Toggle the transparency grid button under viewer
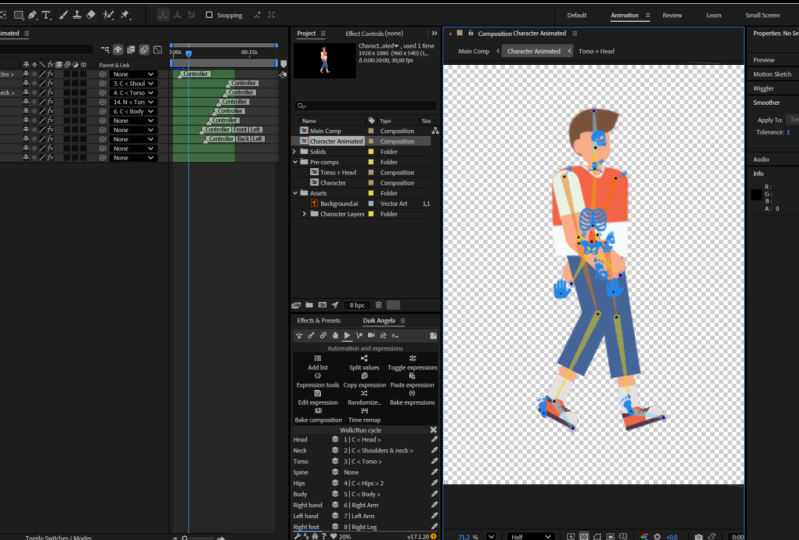Screen dimensions: 799x540 click(x=584, y=536)
